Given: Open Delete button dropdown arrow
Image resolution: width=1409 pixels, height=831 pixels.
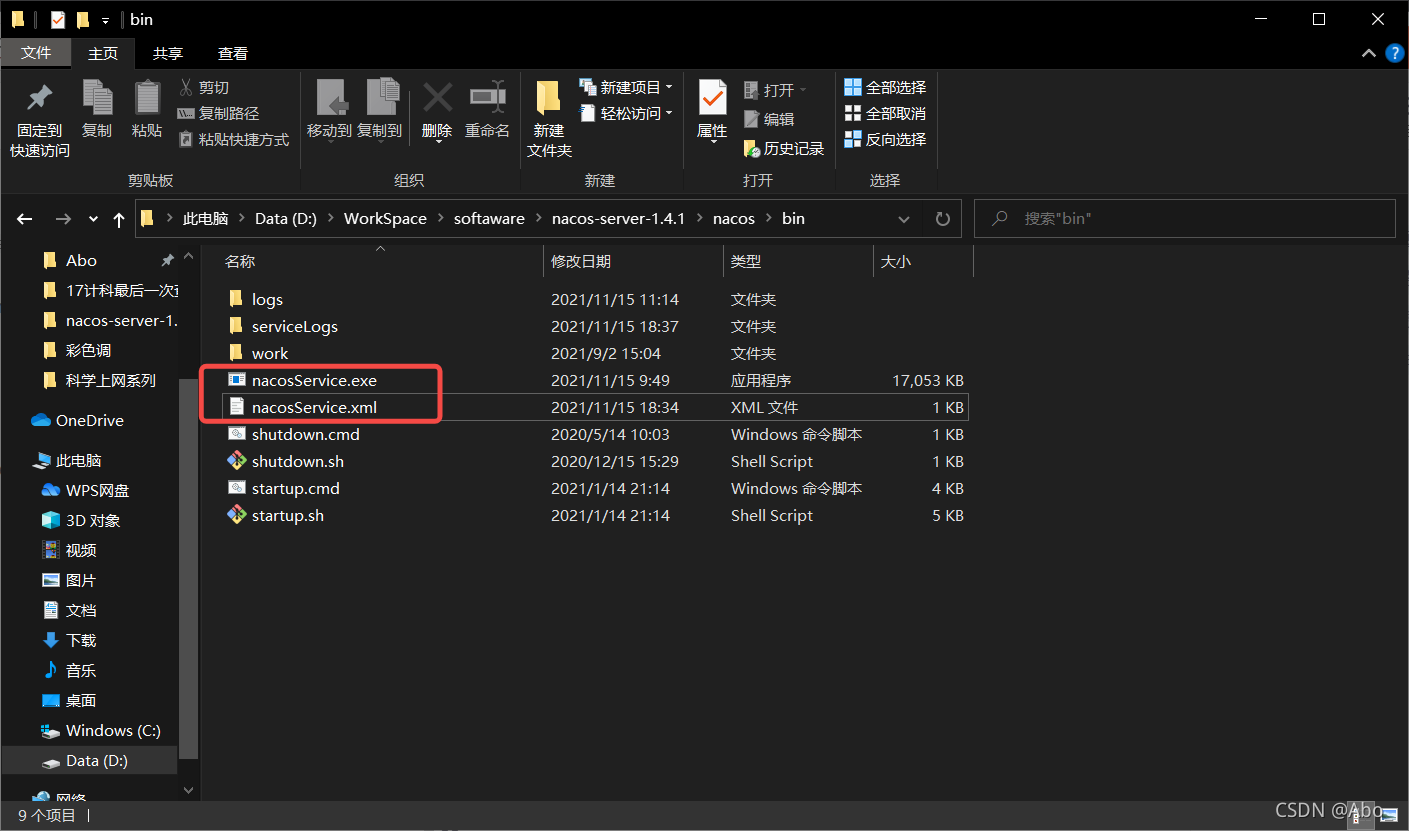Looking at the screenshot, I should (x=438, y=141).
